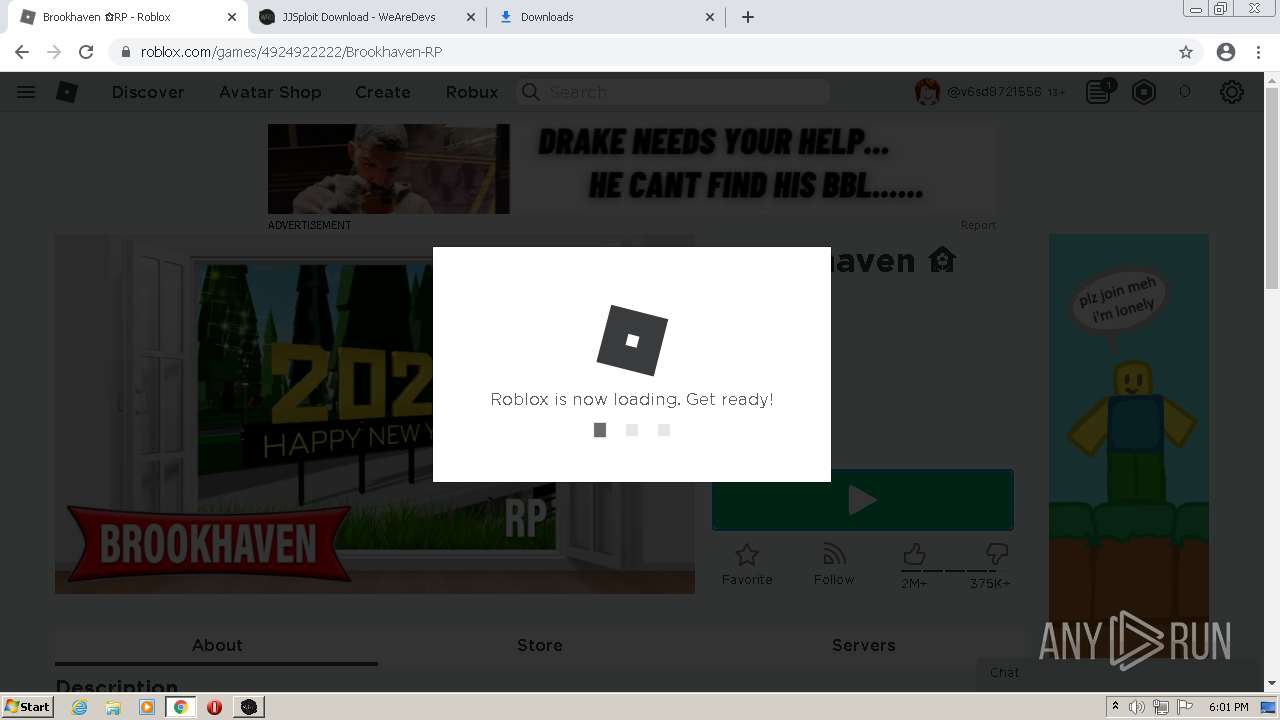Click the username @v6sd8721556

994,92
